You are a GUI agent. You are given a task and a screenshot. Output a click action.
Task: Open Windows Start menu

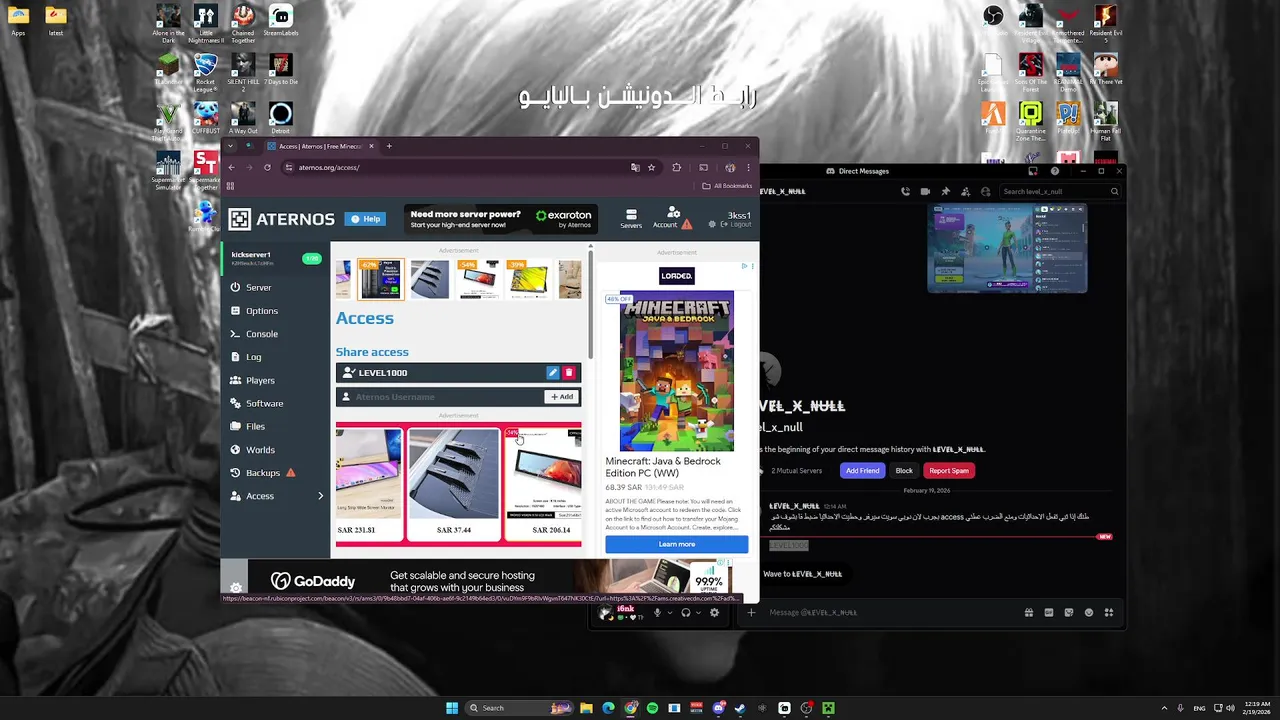pyautogui.click(x=452, y=708)
